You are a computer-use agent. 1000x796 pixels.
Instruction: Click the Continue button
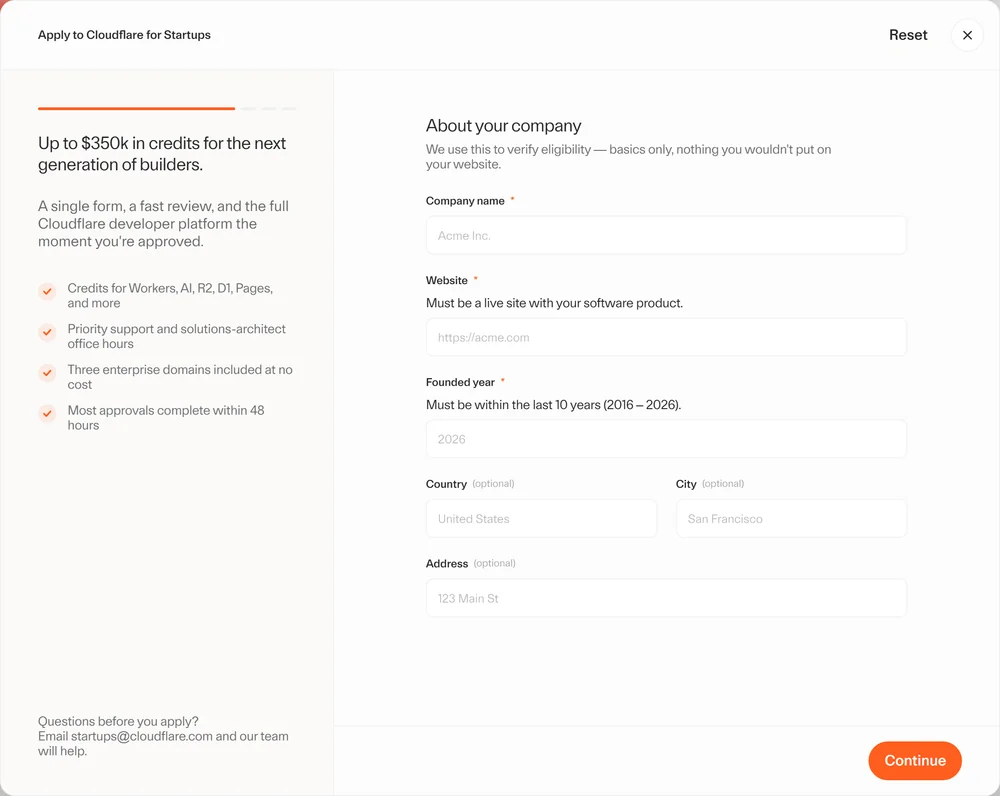tap(915, 760)
